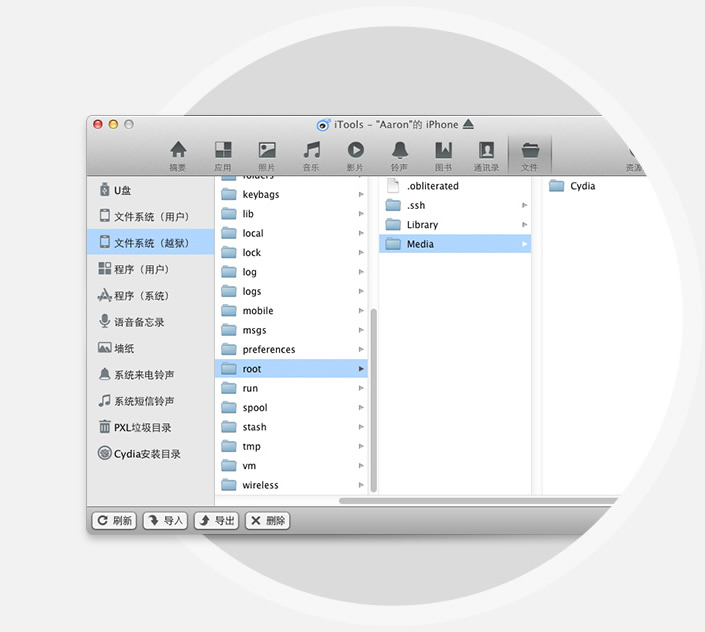The image size is (705, 632).
Task: Open the 图书 books toolbar icon
Action: [x=443, y=156]
